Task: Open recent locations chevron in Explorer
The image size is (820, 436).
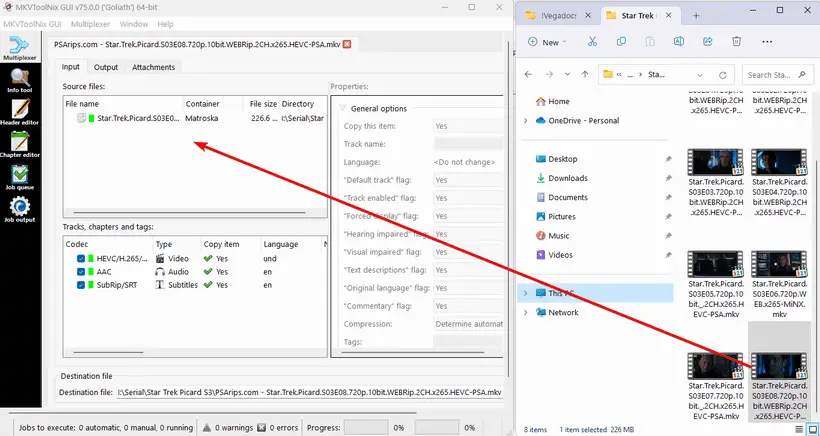Action: 567,75
